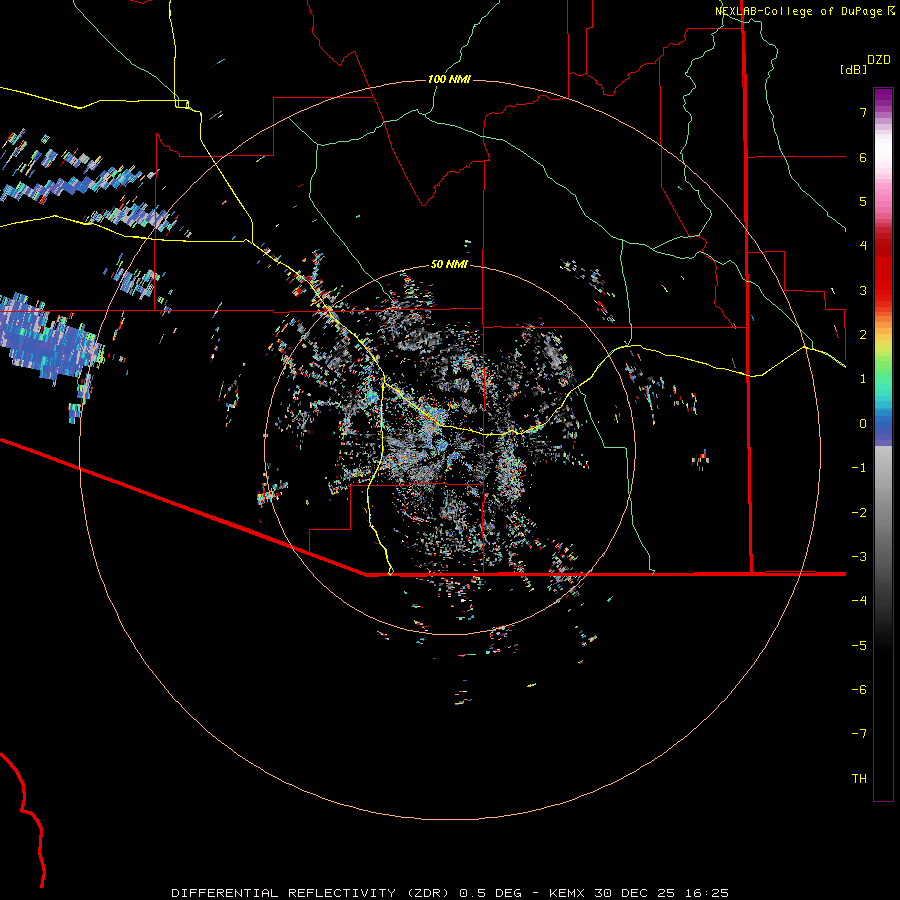This screenshot has width=900, height=900.
Task: Click the 1 value on the color scale
Action: tap(863, 379)
